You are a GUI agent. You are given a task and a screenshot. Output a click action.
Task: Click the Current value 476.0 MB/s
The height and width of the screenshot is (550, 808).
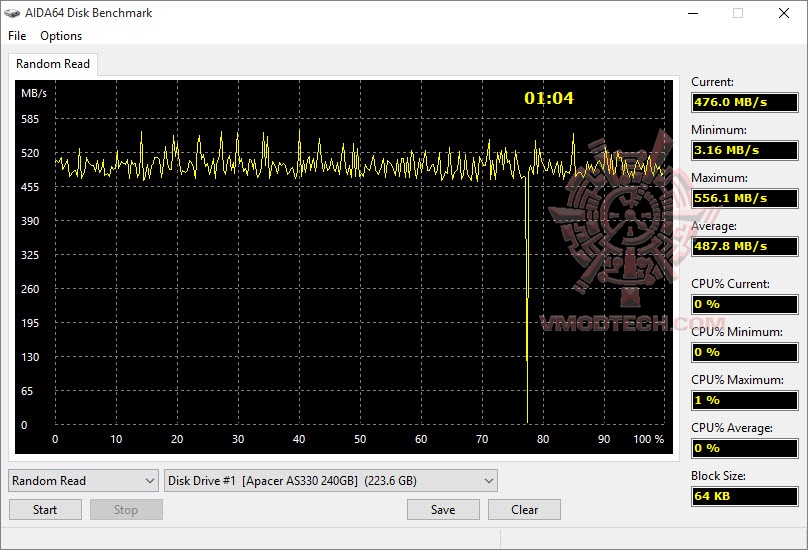pyautogui.click(x=745, y=102)
